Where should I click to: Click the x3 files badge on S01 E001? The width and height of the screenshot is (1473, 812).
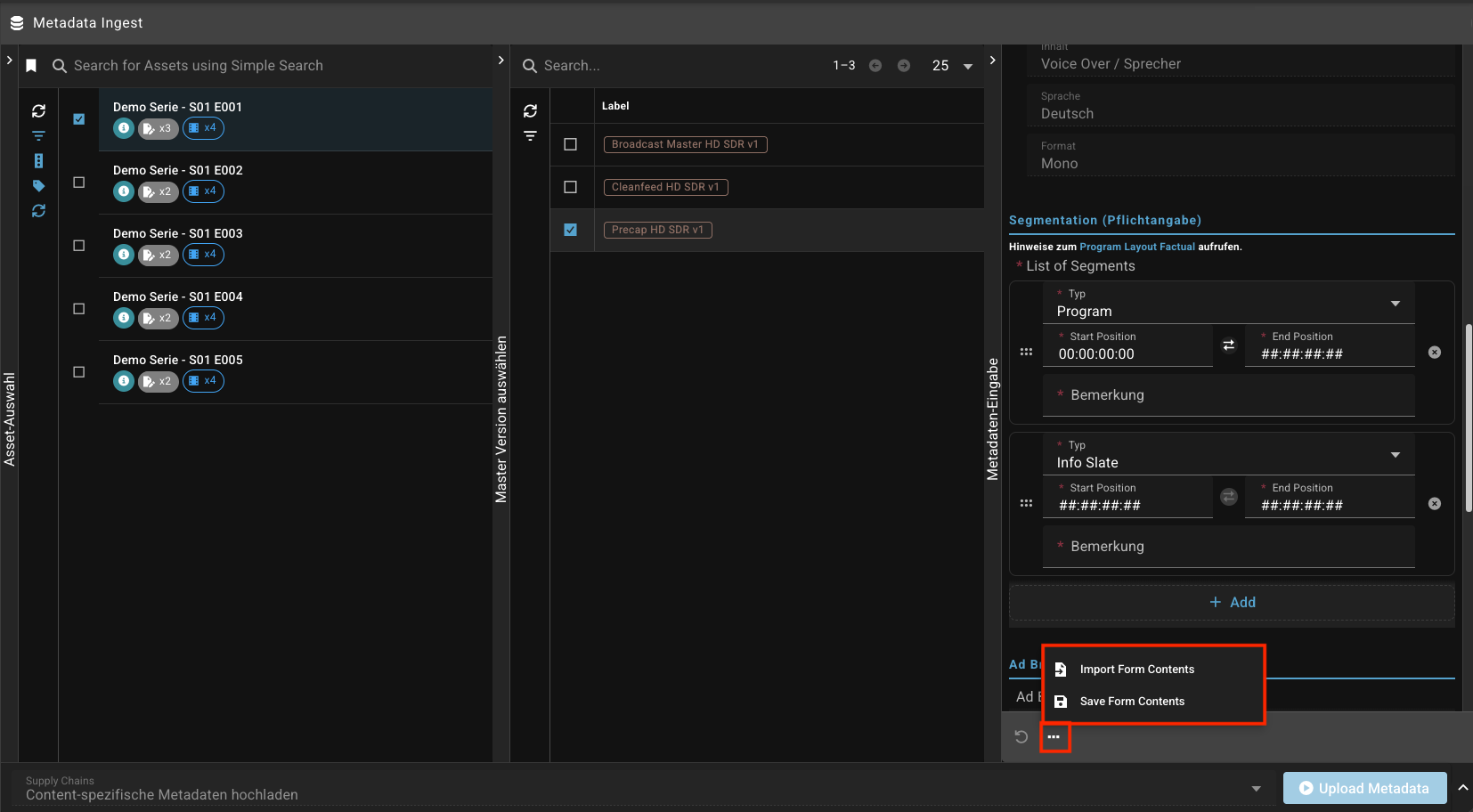159,128
